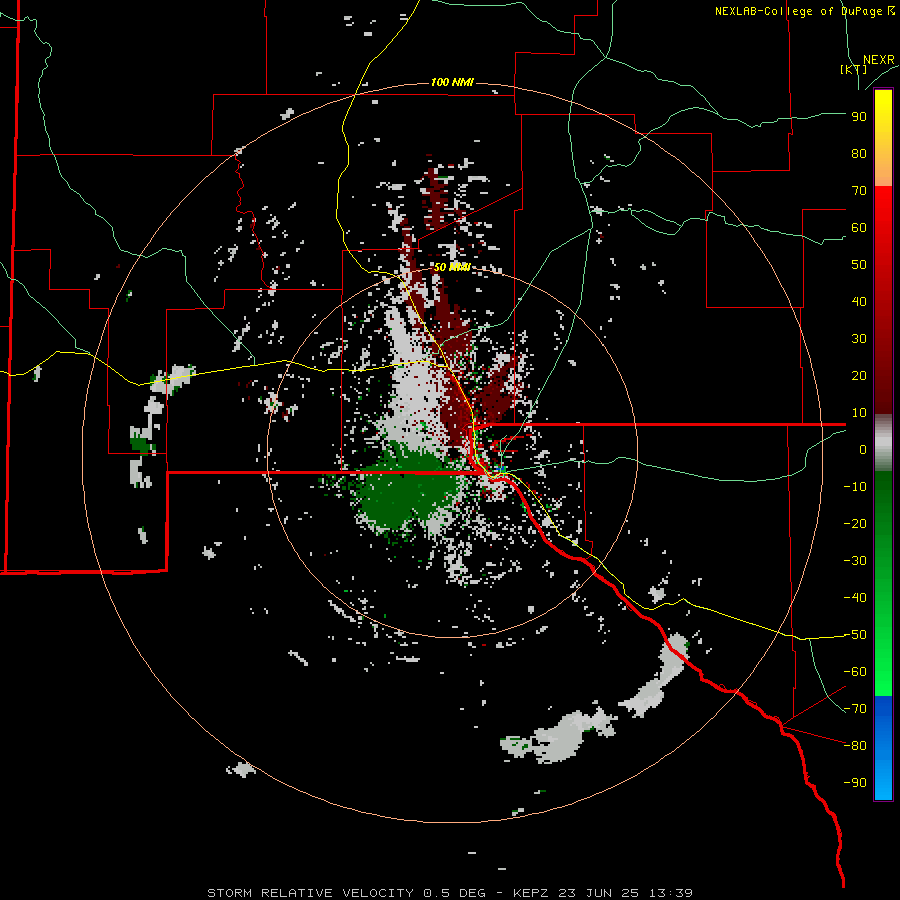Click the NEXR label above the scale

[x=879, y=60]
